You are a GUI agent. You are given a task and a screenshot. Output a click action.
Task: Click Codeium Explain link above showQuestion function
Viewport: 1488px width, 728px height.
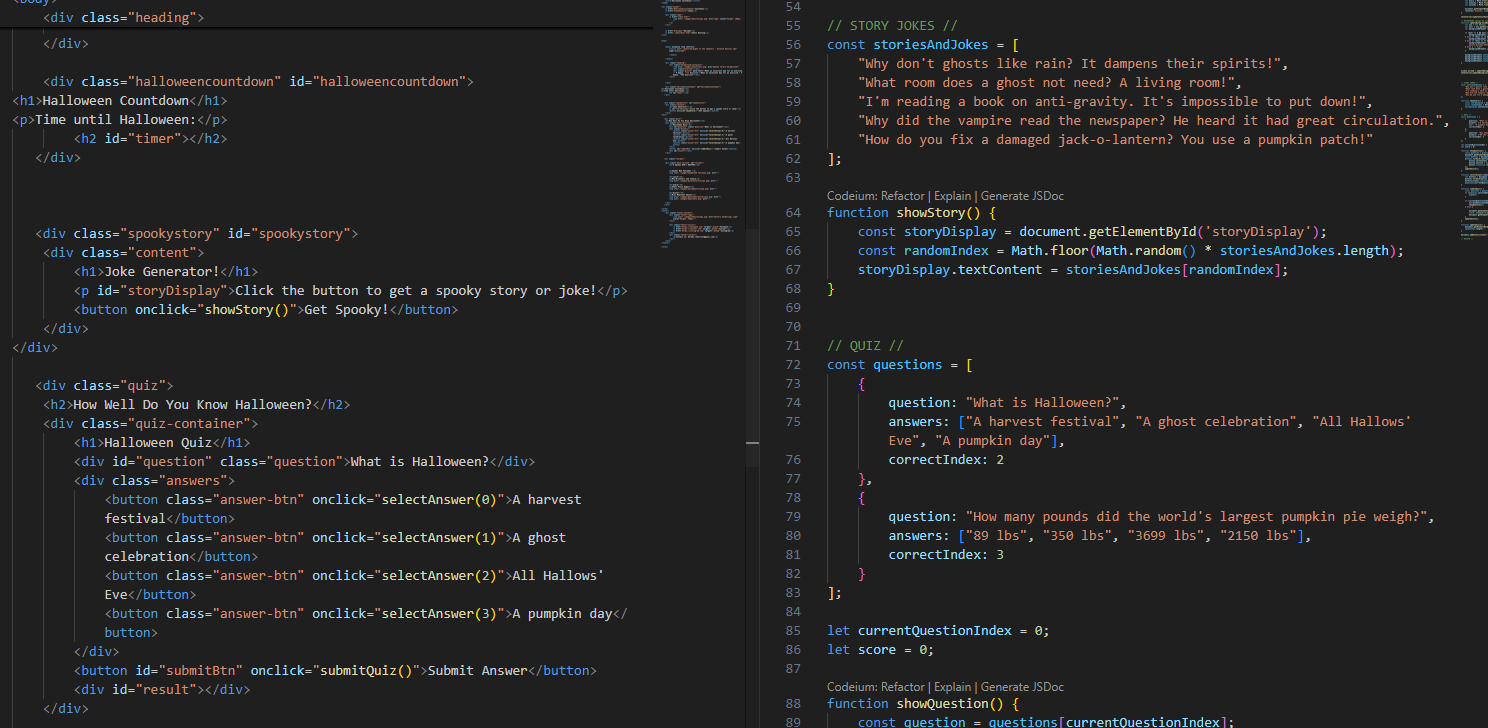[x=951, y=687]
